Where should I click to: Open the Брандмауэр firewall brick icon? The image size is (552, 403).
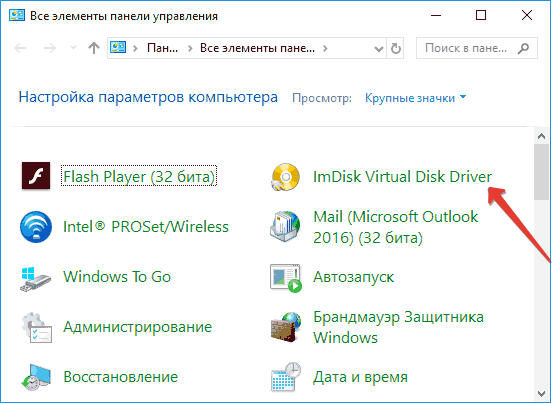286,327
